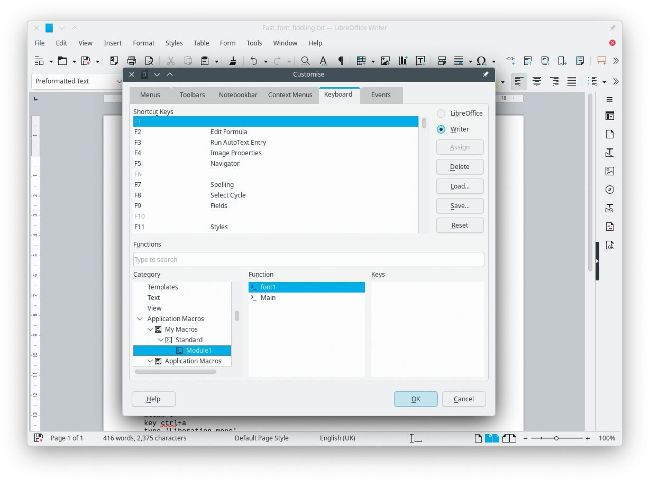
Task: Collapse the Standard library tree node
Action: [159, 340]
